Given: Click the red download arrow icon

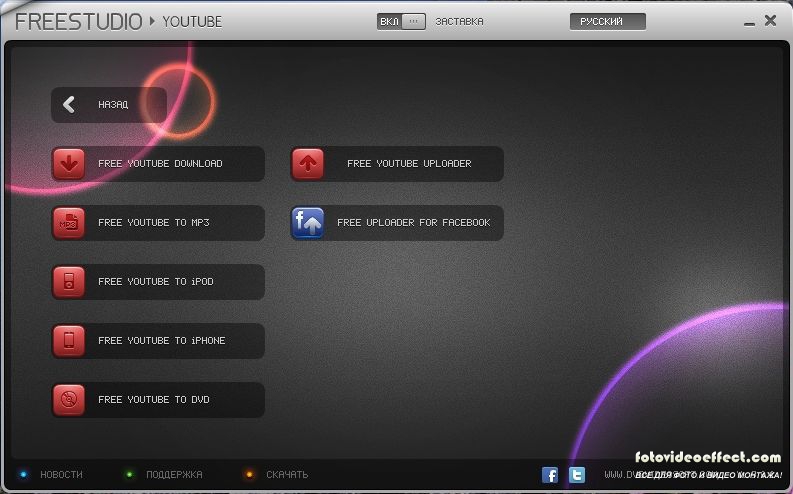Looking at the screenshot, I should 69,164.
